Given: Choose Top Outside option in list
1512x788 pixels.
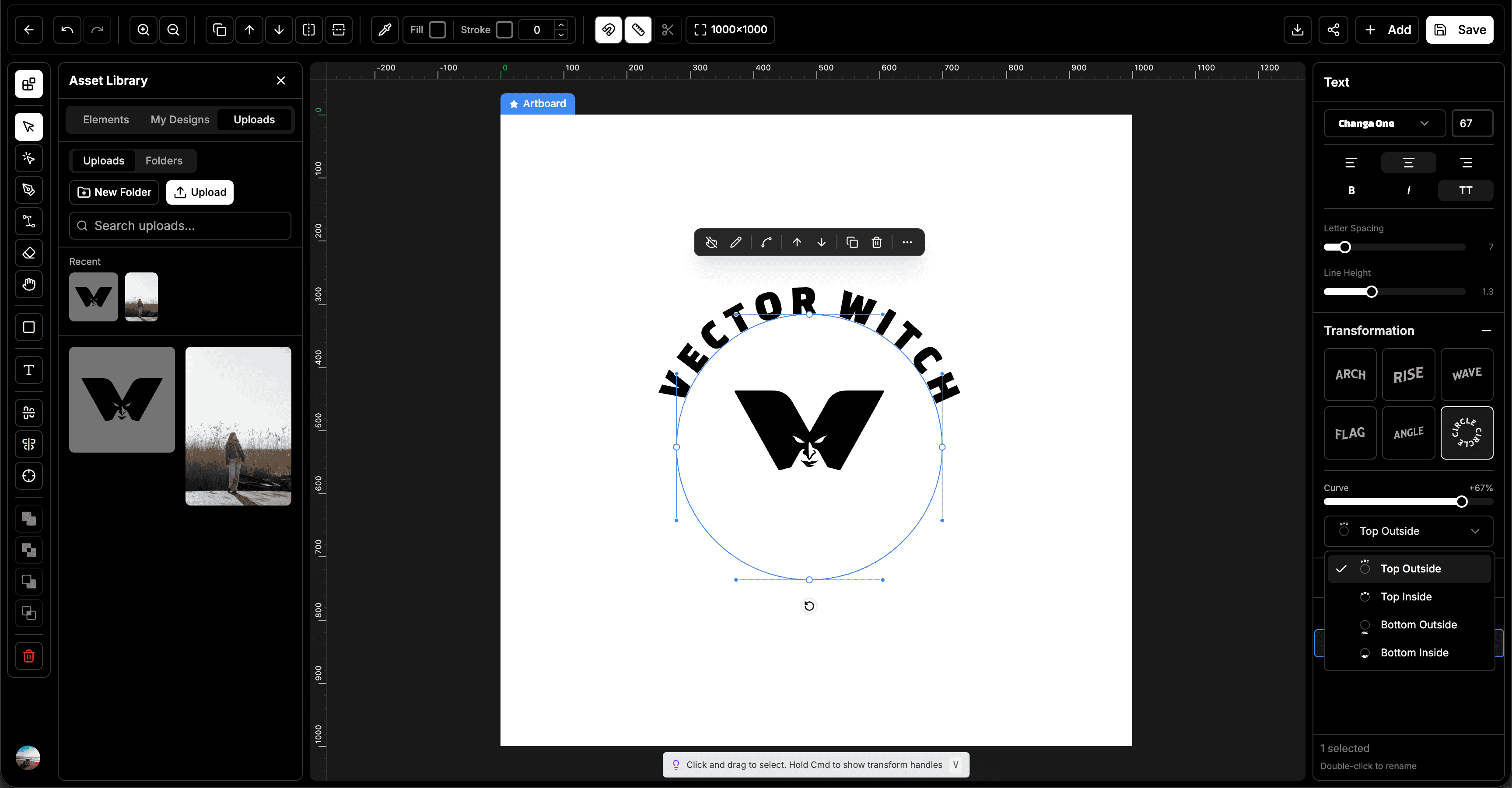Looking at the screenshot, I should (x=1409, y=568).
